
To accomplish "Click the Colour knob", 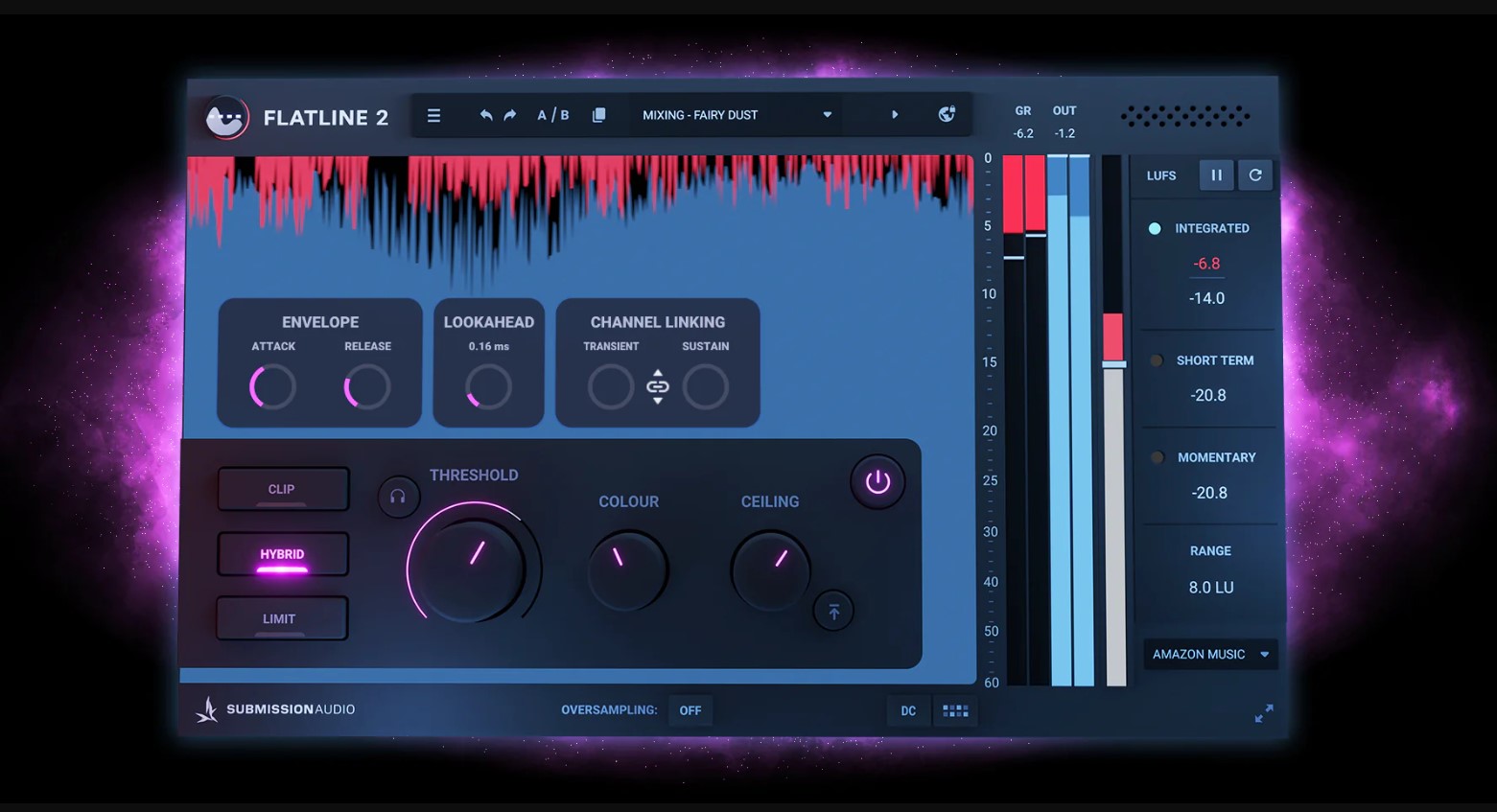I will 627,570.
